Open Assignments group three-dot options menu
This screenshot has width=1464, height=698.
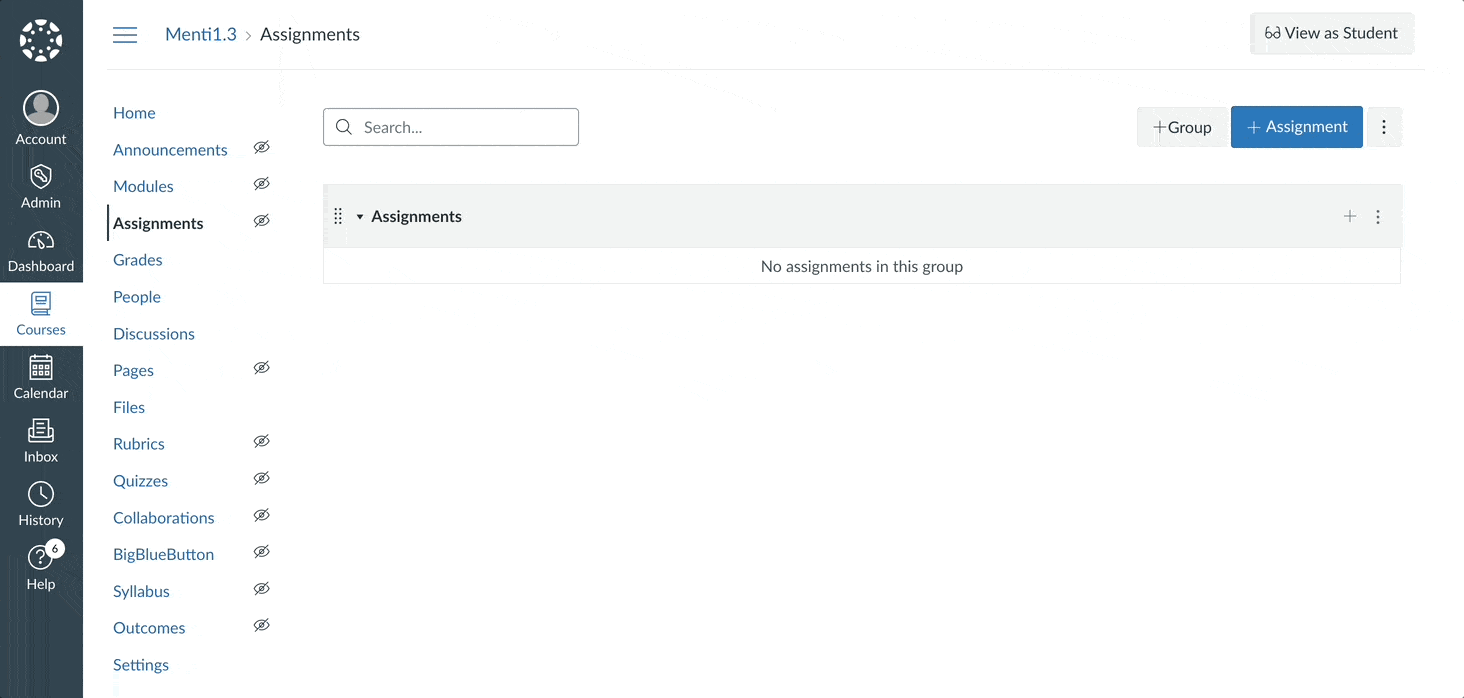[x=1378, y=216]
